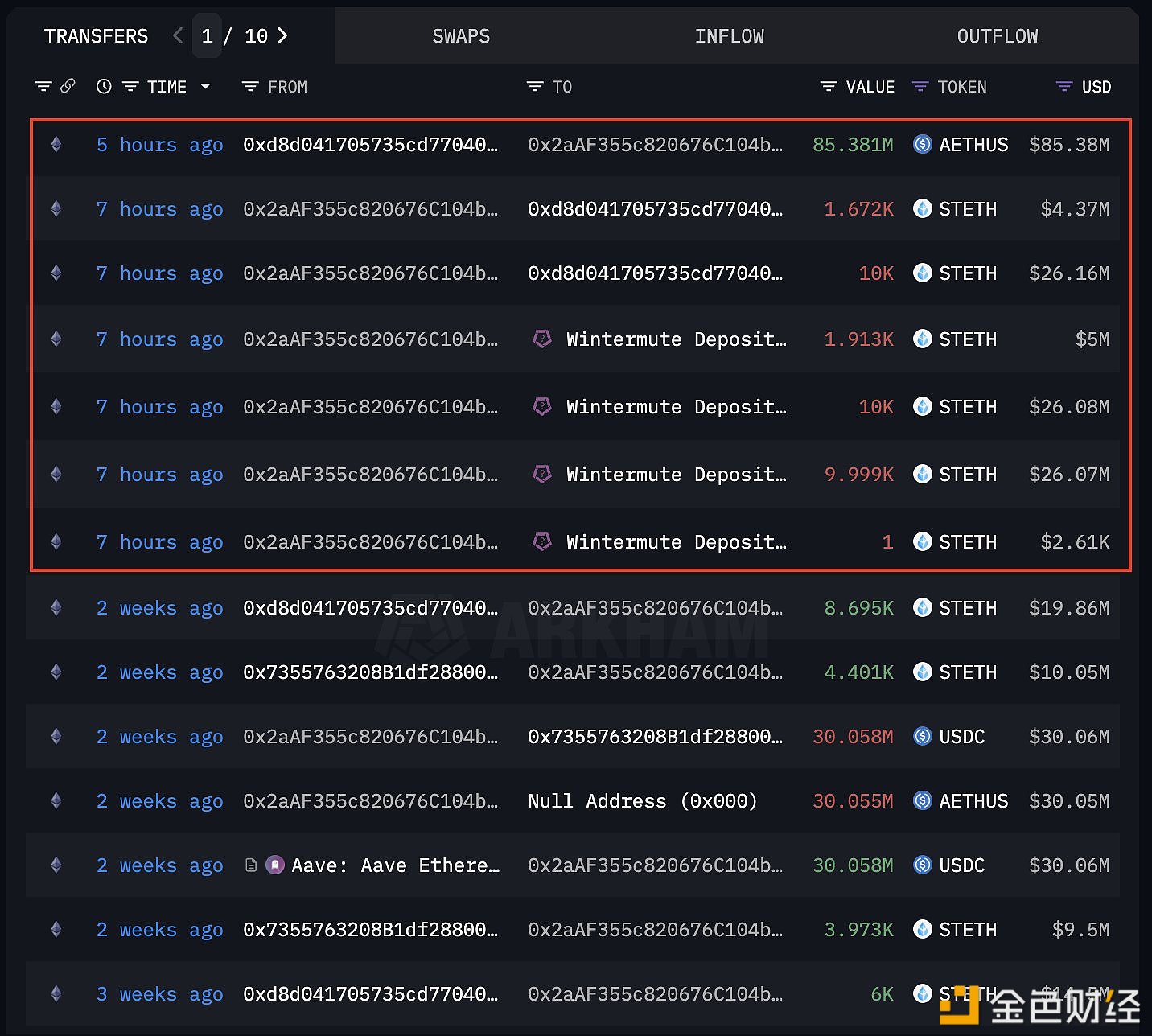The height and width of the screenshot is (1036, 1152).
Task: Expand the TIME sort dropdown arrow
Action: [205, 86]
